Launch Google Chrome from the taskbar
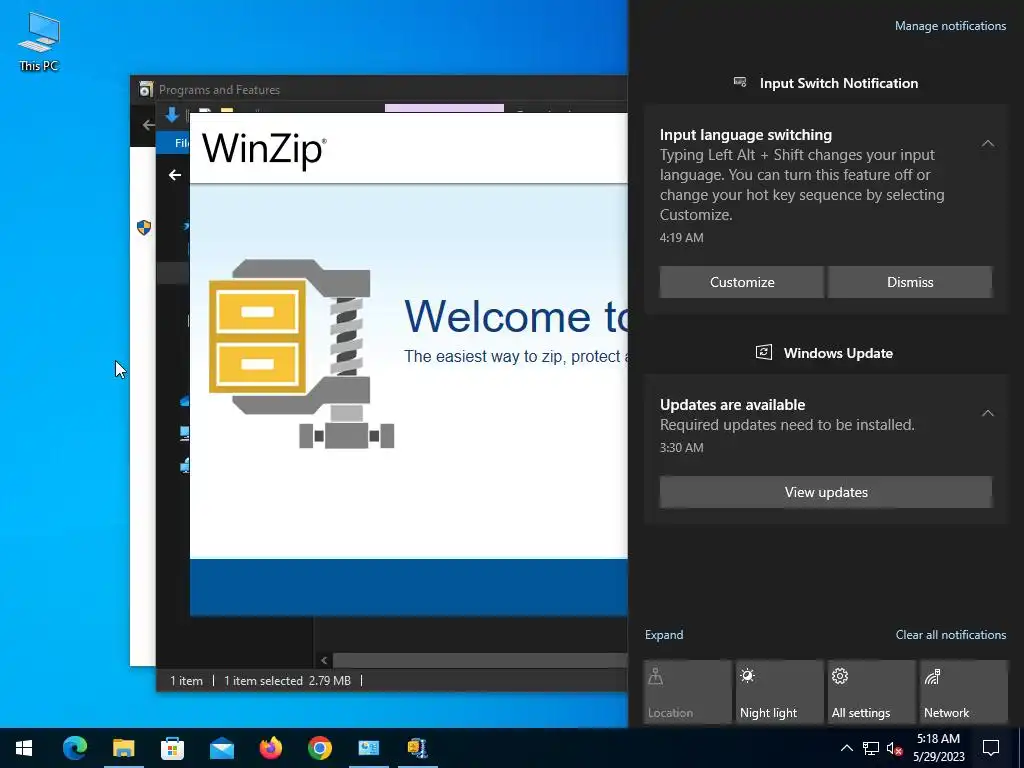 [319, 748]
